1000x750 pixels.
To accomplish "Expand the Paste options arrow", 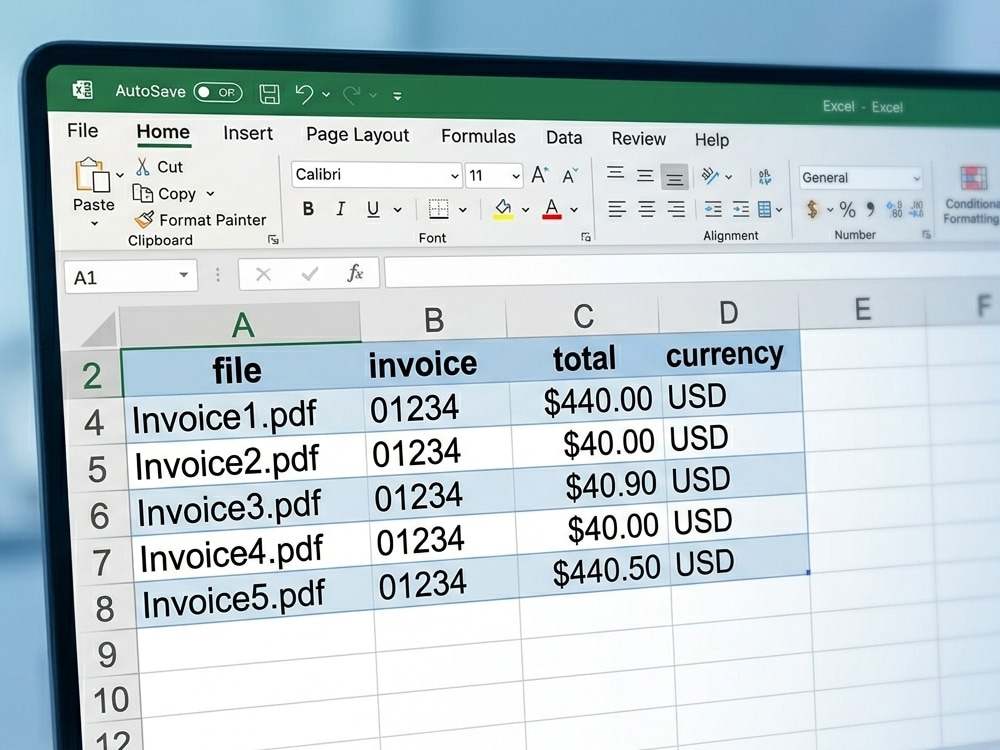I will click(x=94, y=223).
